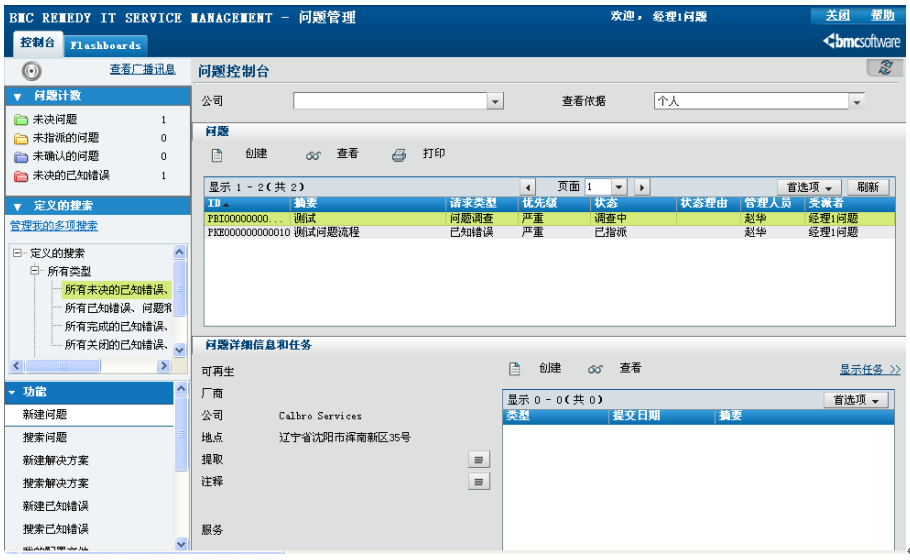Open the 提取 text editor icon
Image resolution: width=910 pixels, height=560 pixels.
point(479,460)
